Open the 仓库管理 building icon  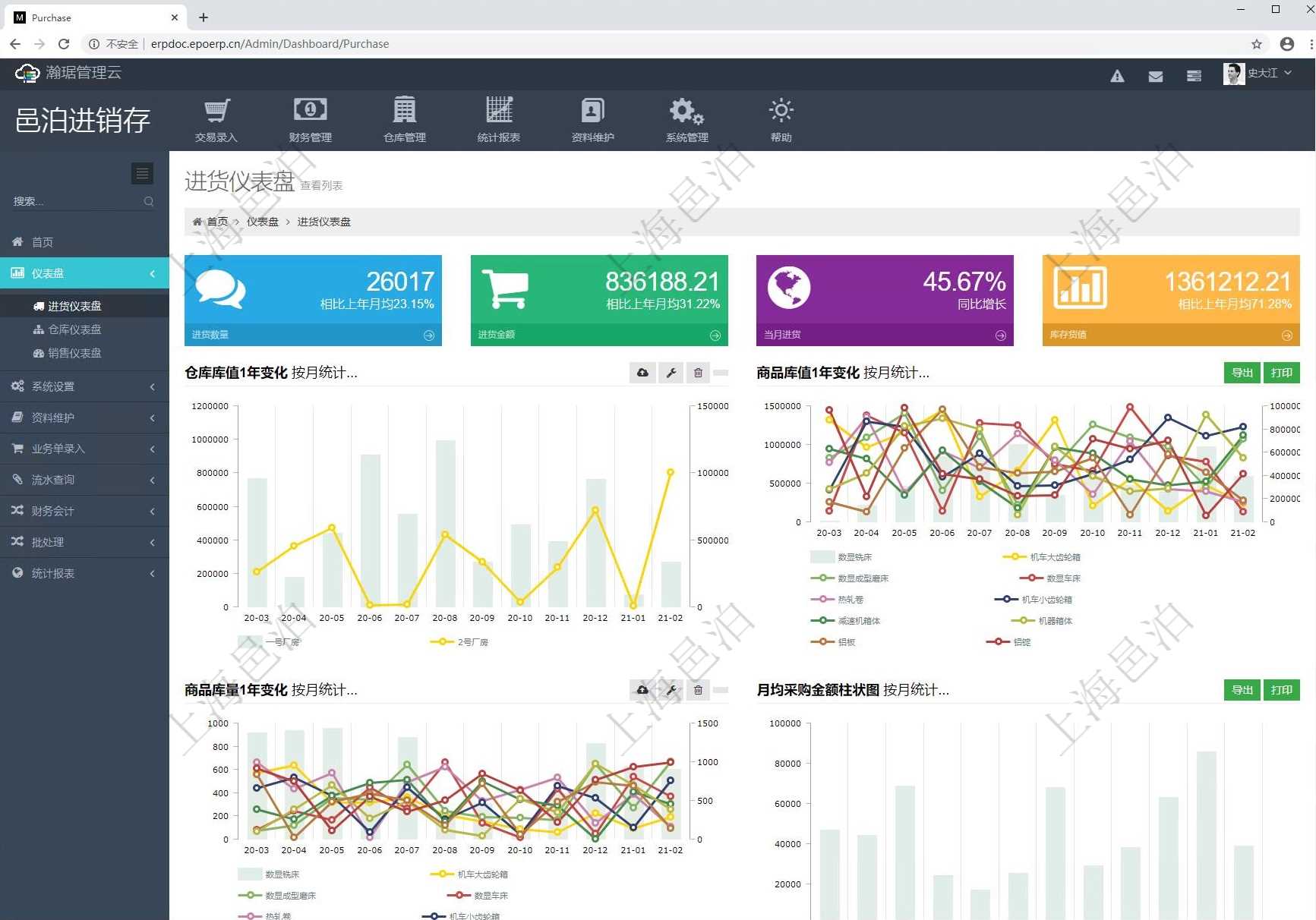404,112
